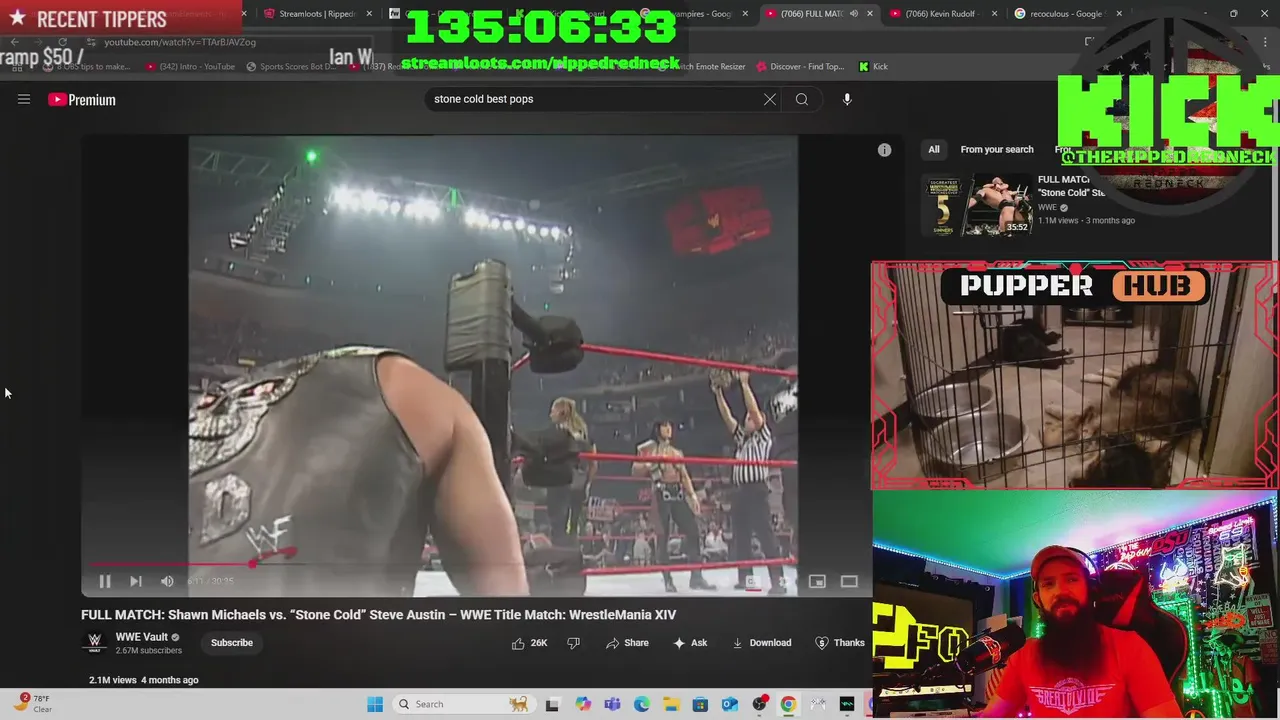Select the 'All' filter chip in suggestions

[x=933, y=150]
